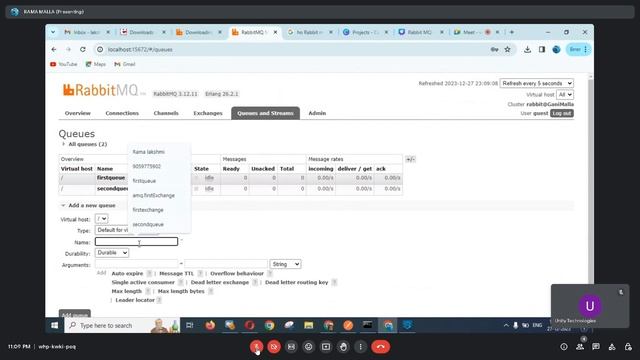Open Refresh every 5 seconds dropdown
Image resolution: width=640 pixels, height=360 pixels.
tap(537, 83)
